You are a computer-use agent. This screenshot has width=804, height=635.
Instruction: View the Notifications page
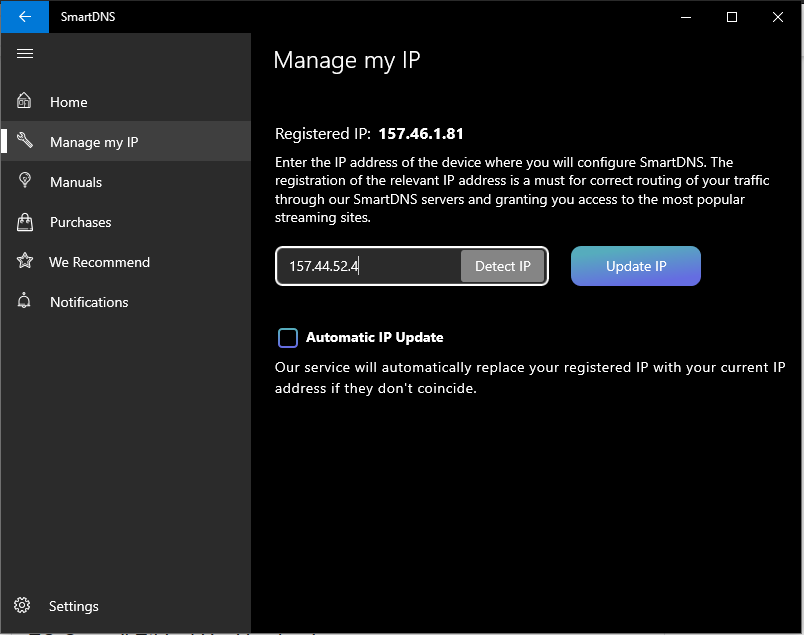(126, 302)
